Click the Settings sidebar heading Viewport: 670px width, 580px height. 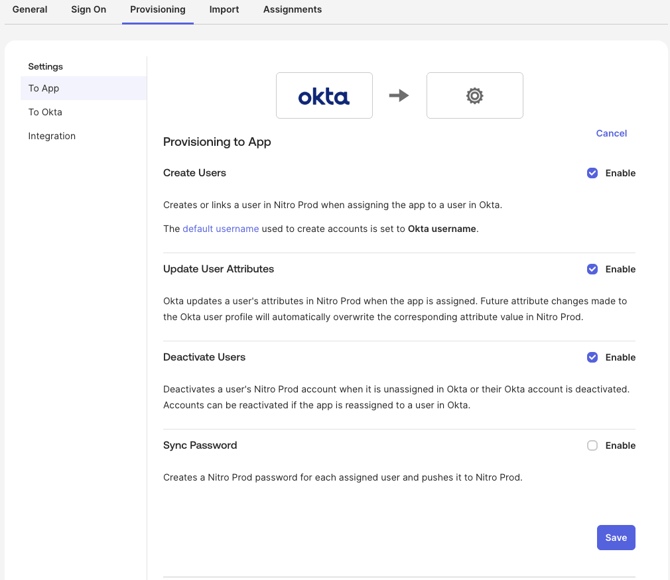(x=45, y=67)
